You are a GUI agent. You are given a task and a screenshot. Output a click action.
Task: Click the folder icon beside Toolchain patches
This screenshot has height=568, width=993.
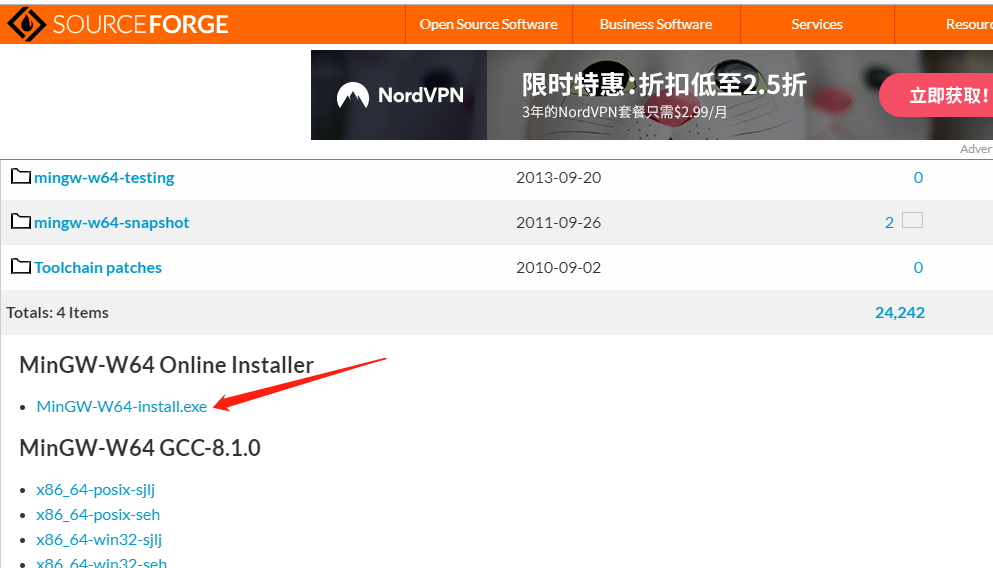click(x=20, y=267)
